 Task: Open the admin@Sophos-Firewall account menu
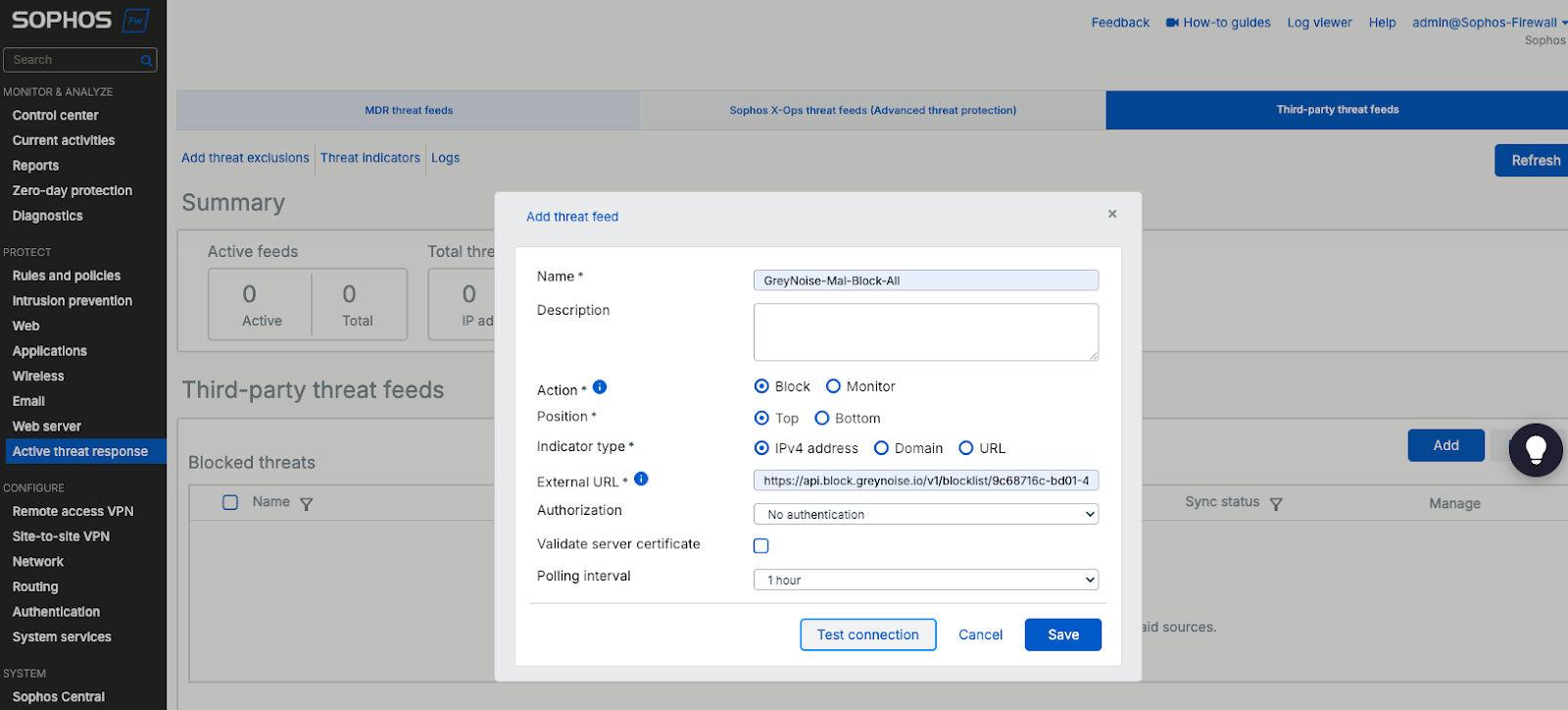pyautogui.click(x=1489, y=23)
